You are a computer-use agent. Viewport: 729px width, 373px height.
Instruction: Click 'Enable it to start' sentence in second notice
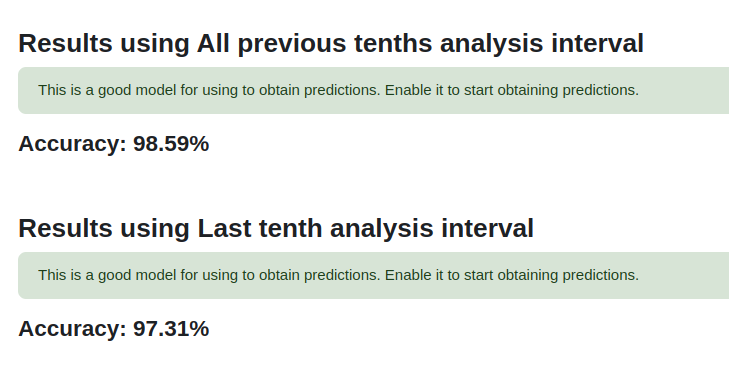pyautogui.click(x=512, y=275)
